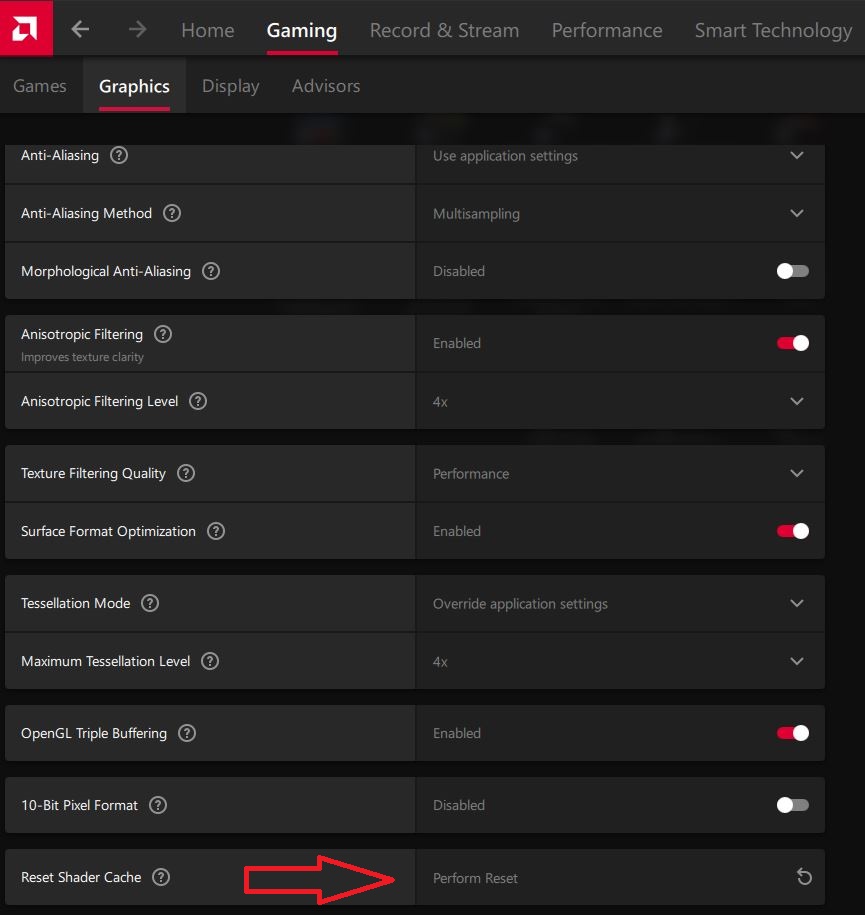
Task: Click Perform Reset
Action: tap(475, 878)
